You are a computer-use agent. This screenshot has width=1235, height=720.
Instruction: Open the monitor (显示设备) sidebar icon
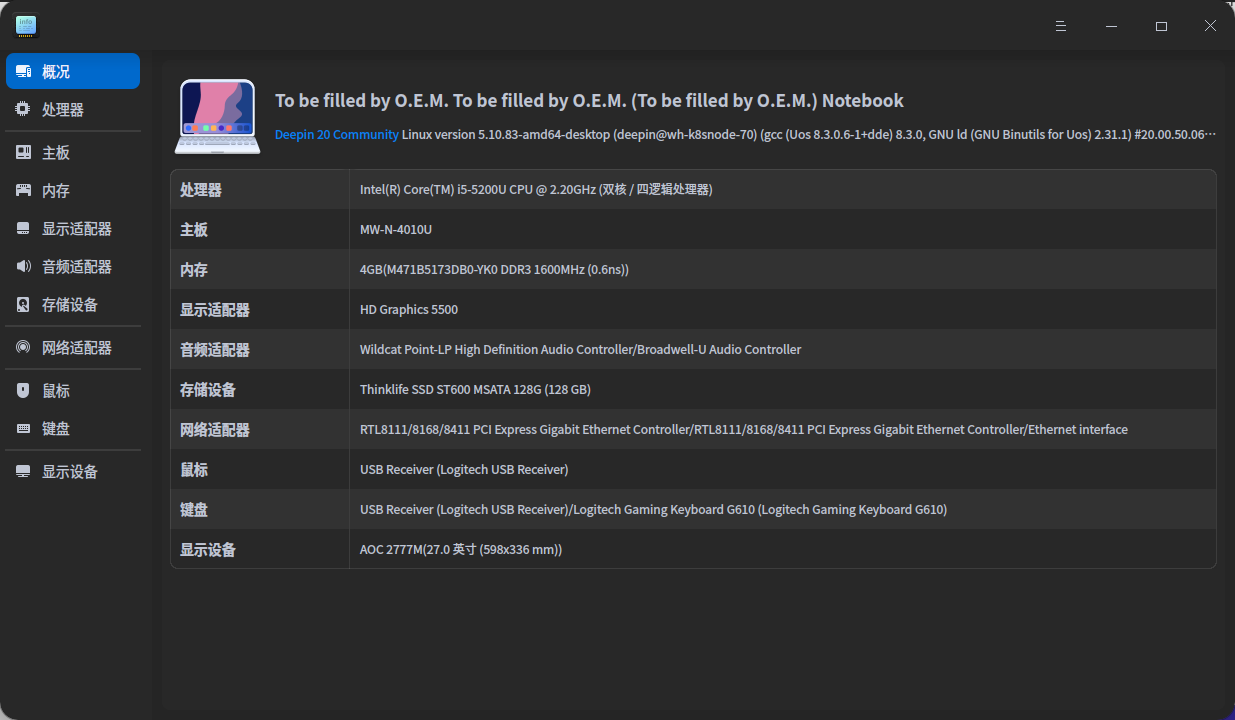click(23, 472)
